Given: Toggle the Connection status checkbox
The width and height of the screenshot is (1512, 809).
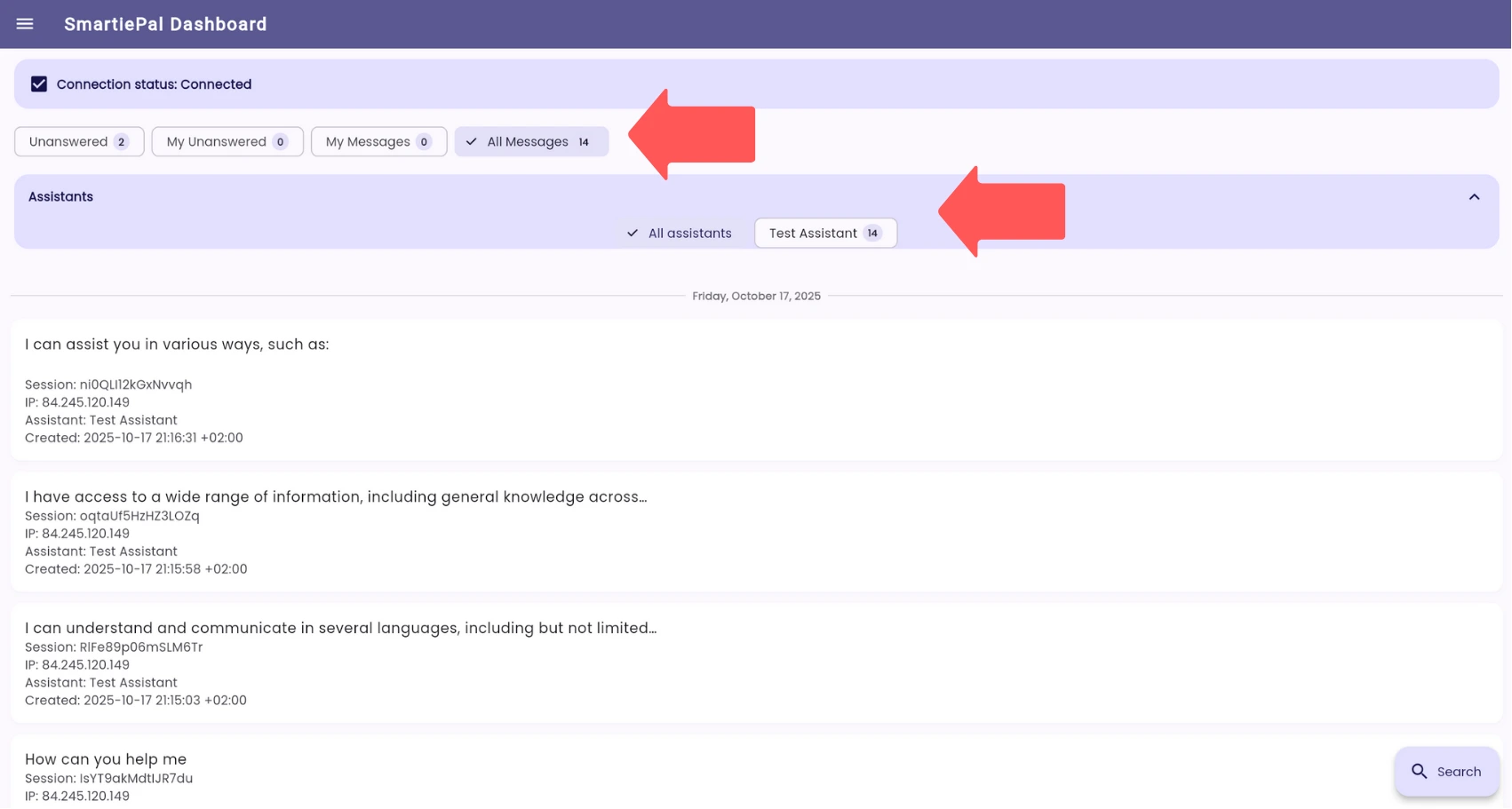Looking at the screenshot, I should [x=39, y=84].
